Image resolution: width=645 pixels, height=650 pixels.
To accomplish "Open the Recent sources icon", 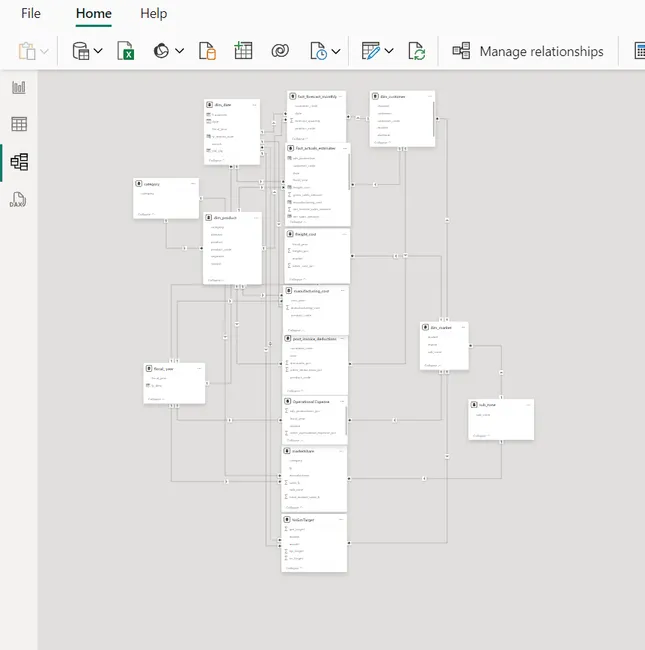I will click(318, 51).
